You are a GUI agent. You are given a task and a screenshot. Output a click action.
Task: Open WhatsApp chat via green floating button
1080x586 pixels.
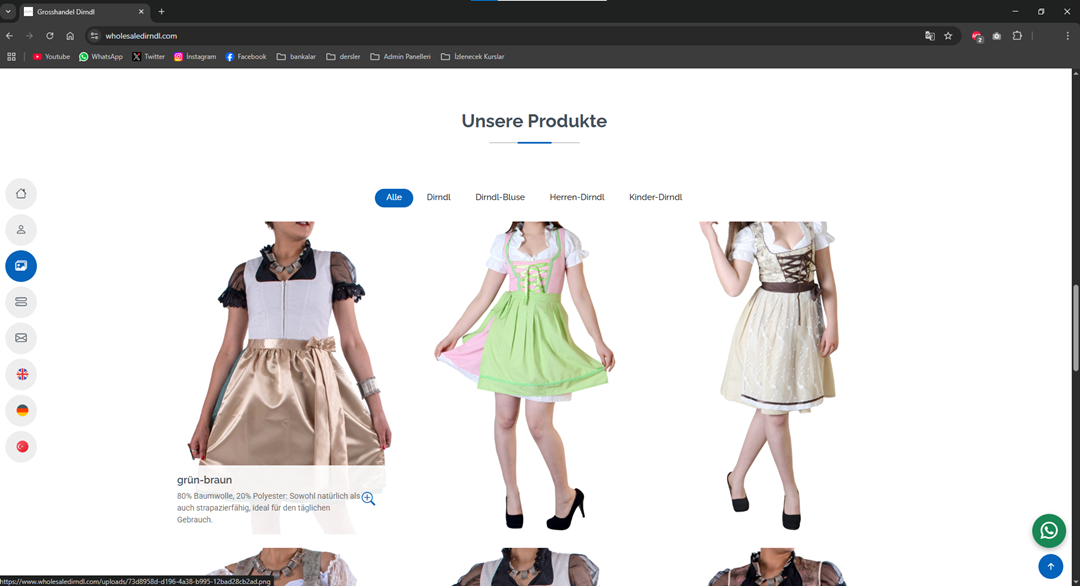coord(1049,530)
